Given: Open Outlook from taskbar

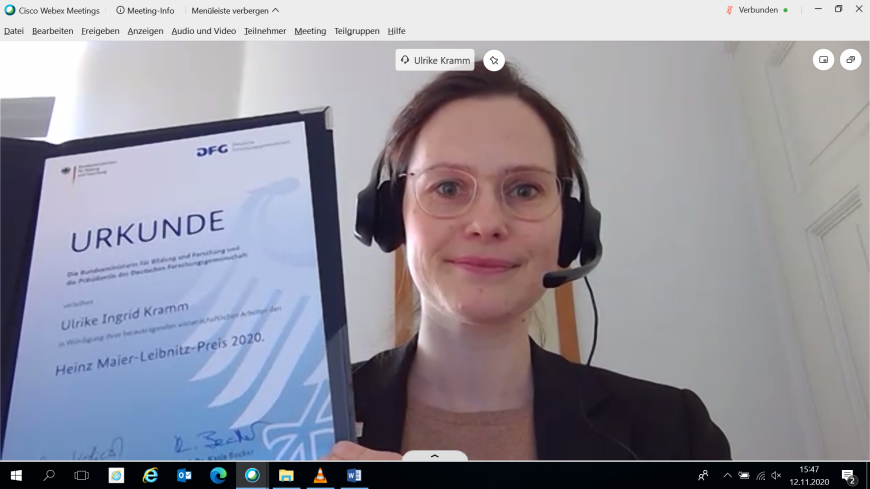Looking at the screenshot, I should point(184,476).
